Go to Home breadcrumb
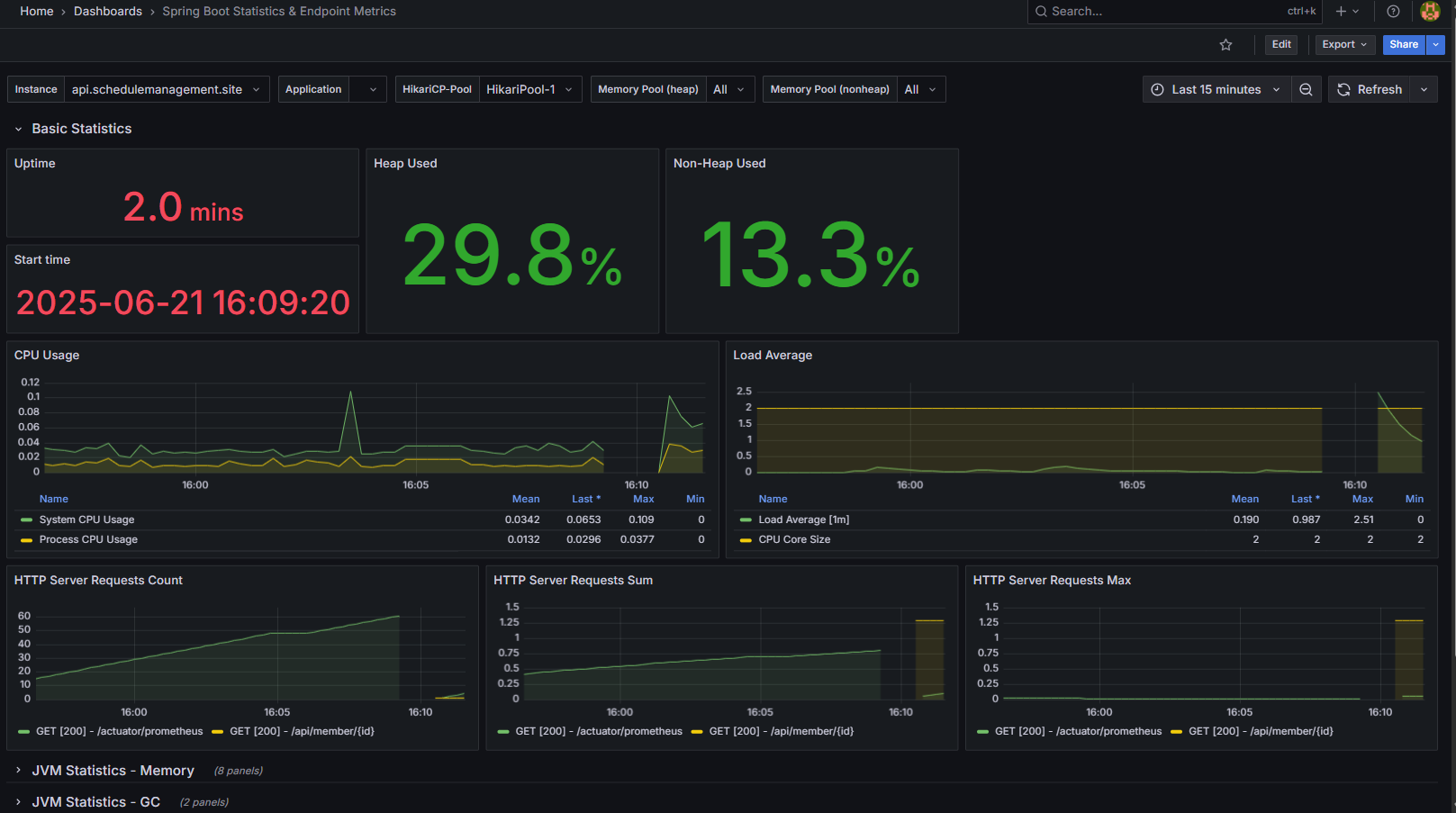The width and height of the screenshot is (1456, 813). (37, 12)
